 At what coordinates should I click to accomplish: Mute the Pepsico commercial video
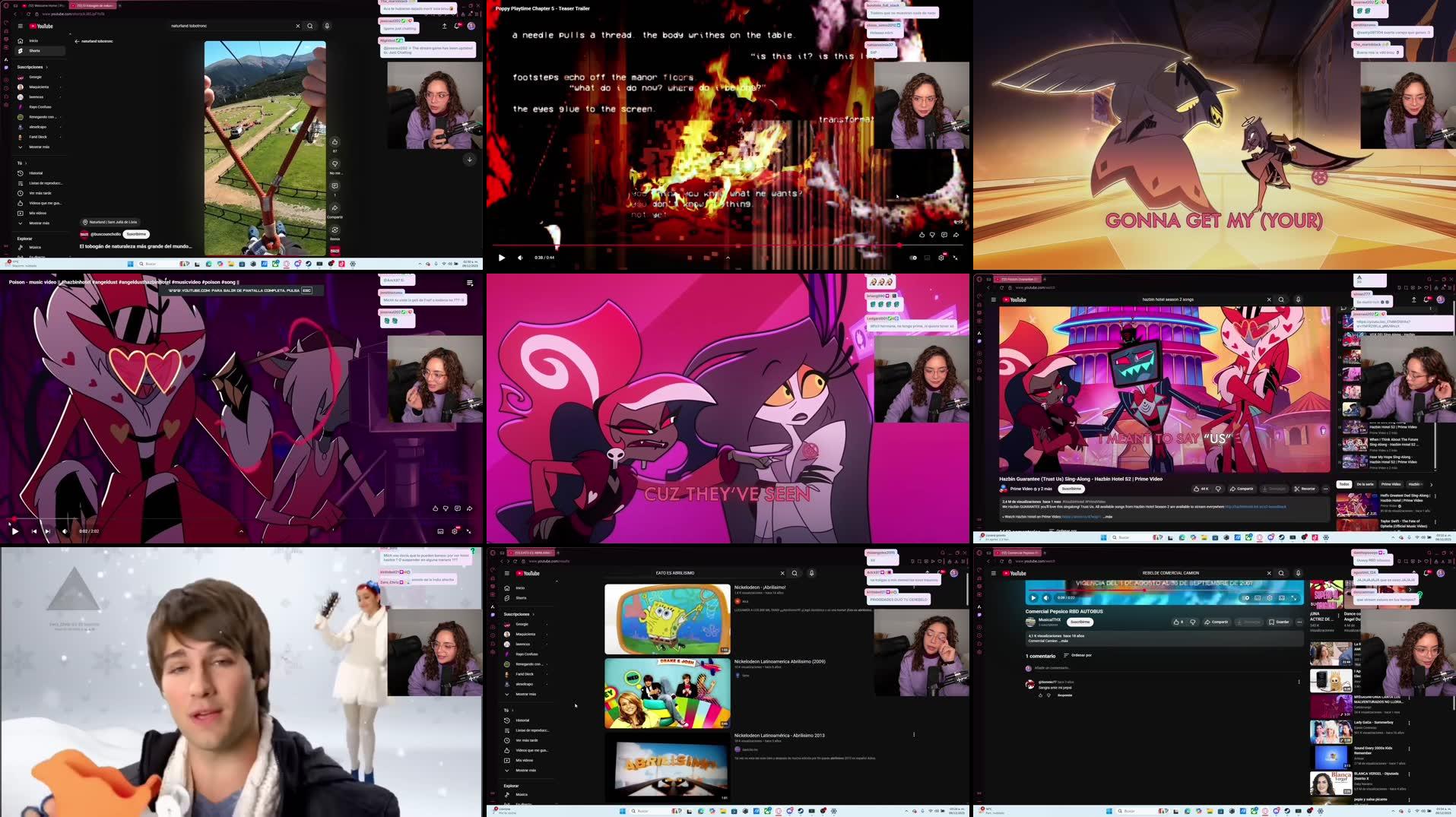tap(1046, 598)
